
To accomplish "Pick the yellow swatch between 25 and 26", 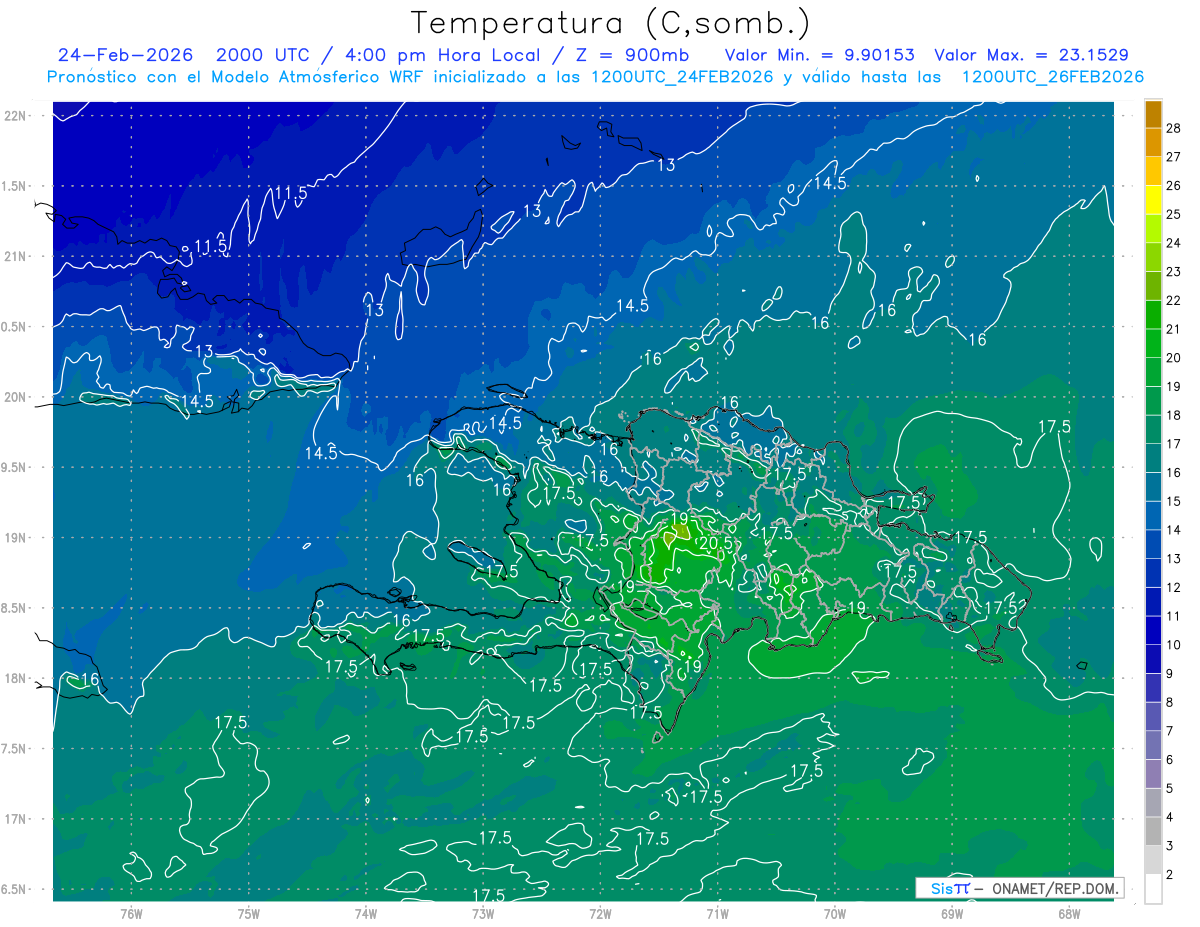I will click(1153, 199).
